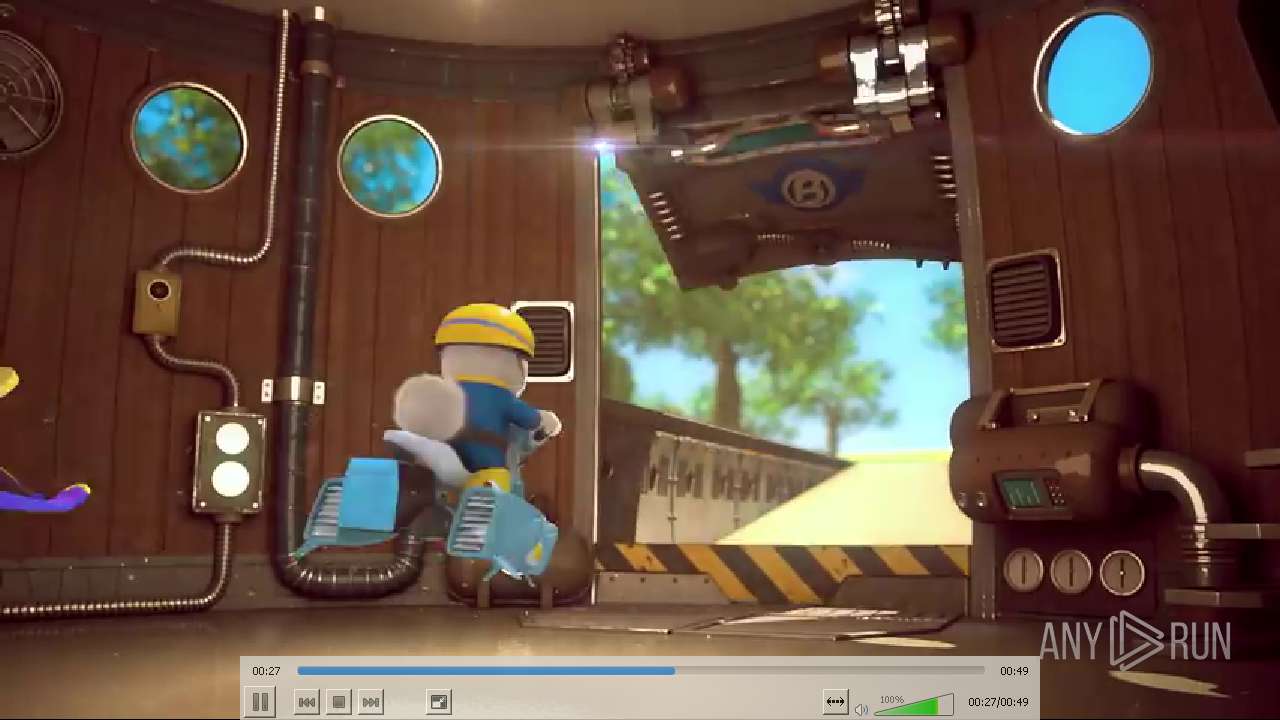Mute audio via the speaker icon
Viewport: 1280px width, 720px height.
point(861,709)
